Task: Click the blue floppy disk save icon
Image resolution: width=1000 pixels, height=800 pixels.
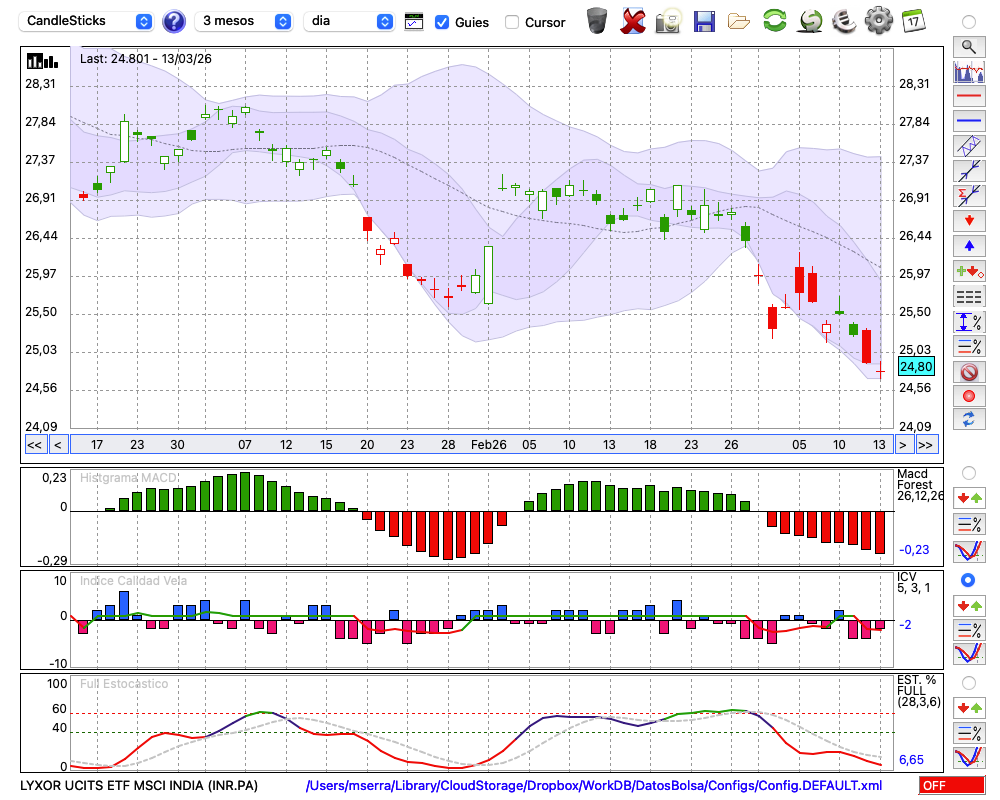Action: click(x=704, y=20)
